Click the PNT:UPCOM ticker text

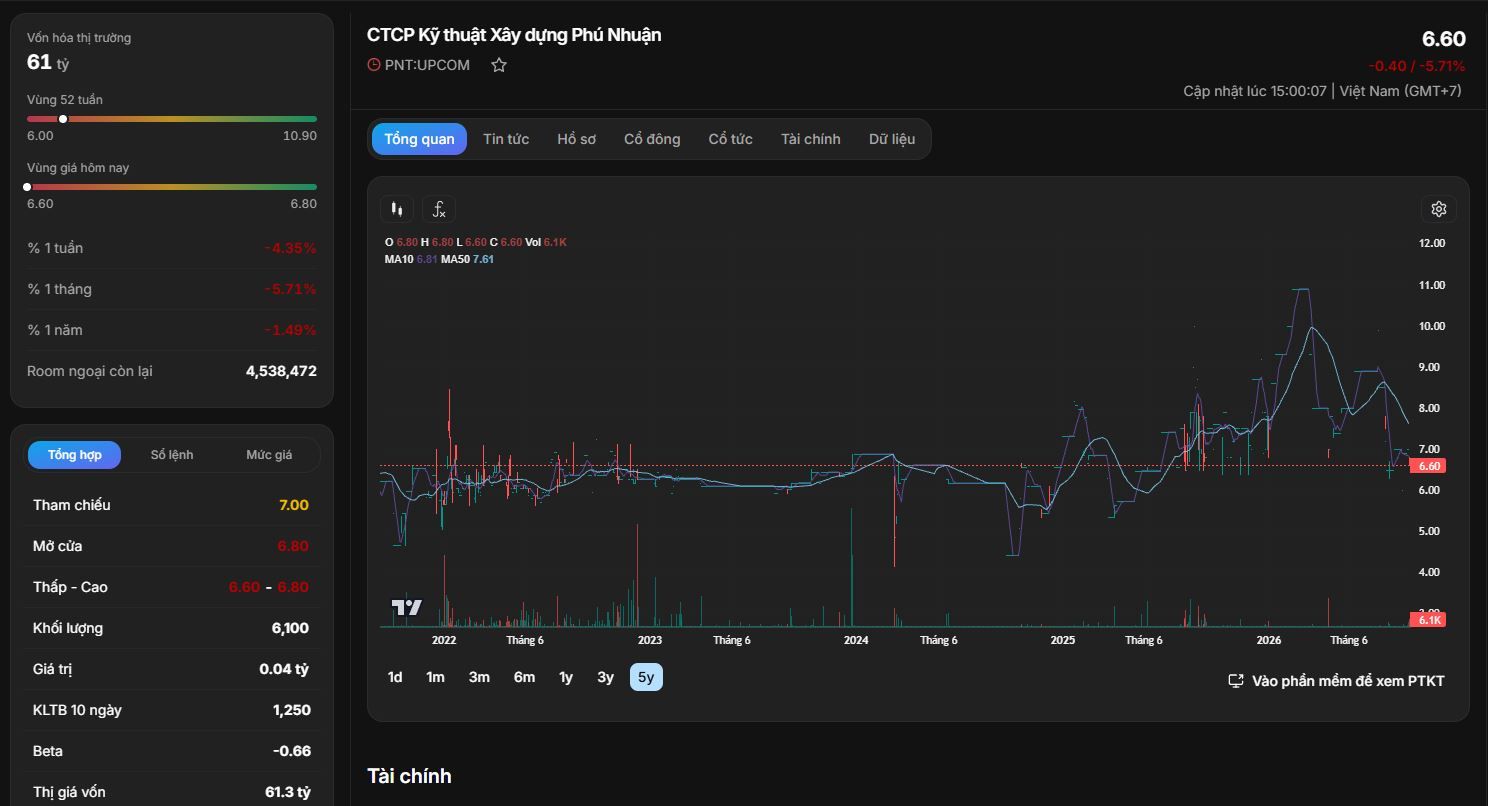pos(427,65)
